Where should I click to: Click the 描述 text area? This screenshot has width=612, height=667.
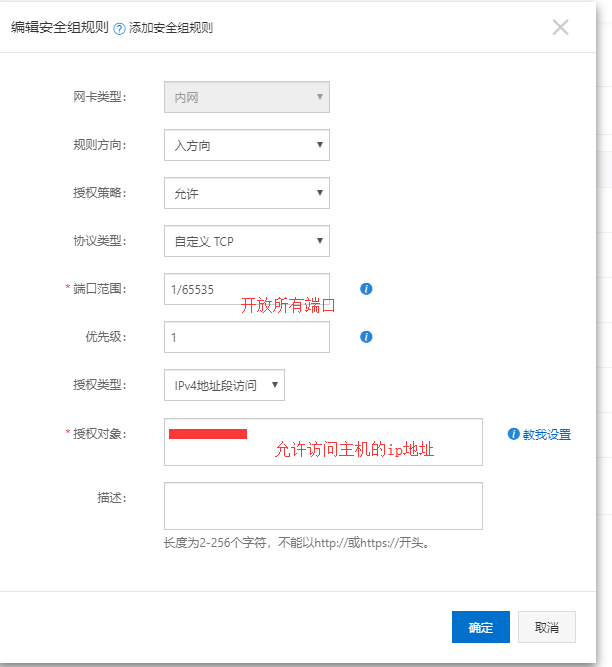point(323,506)
